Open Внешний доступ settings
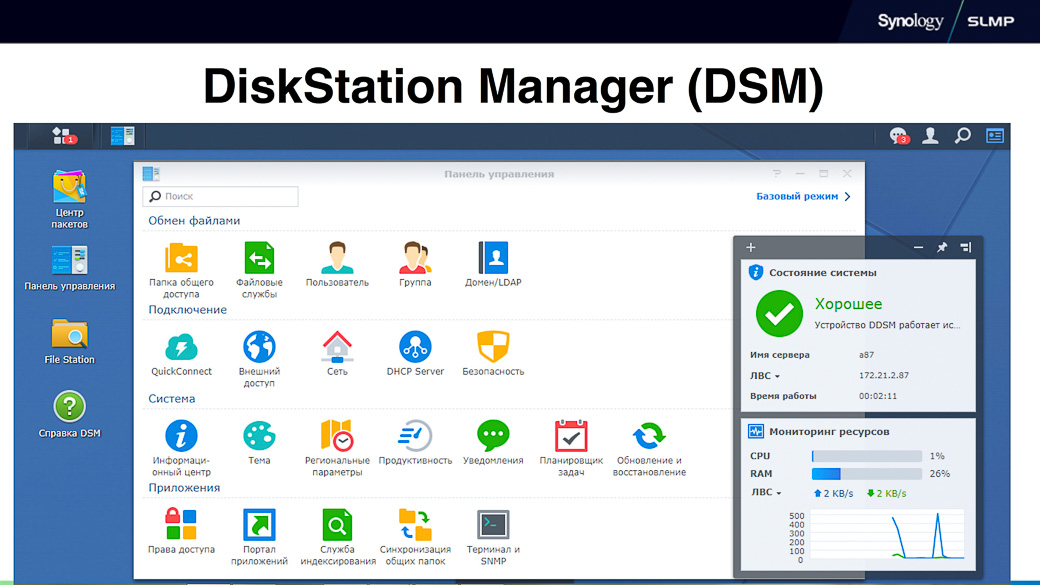1040x585 pixels. click(259, 358)
